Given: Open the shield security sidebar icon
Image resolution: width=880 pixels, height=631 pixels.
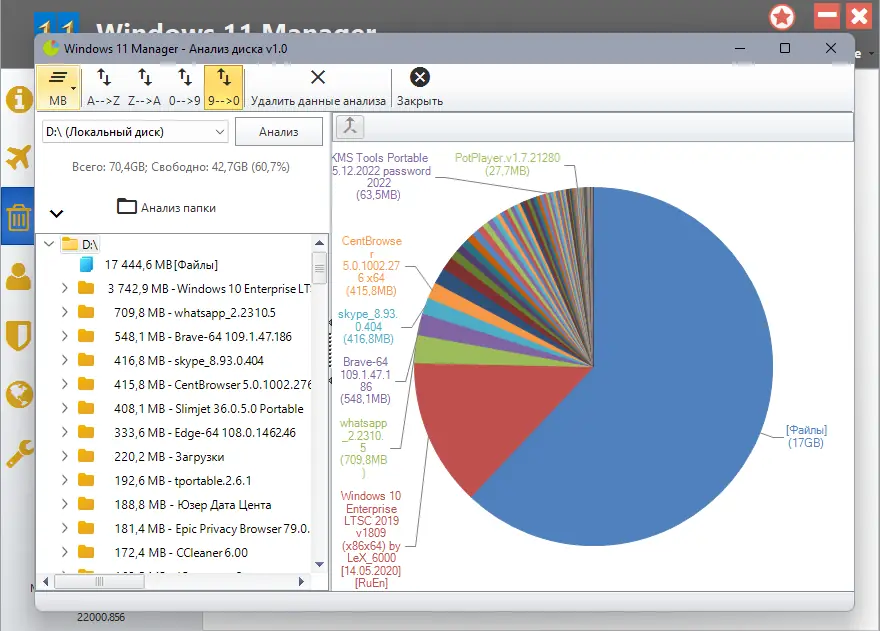Looking at the screenshot, I should [x=19, y=335].
